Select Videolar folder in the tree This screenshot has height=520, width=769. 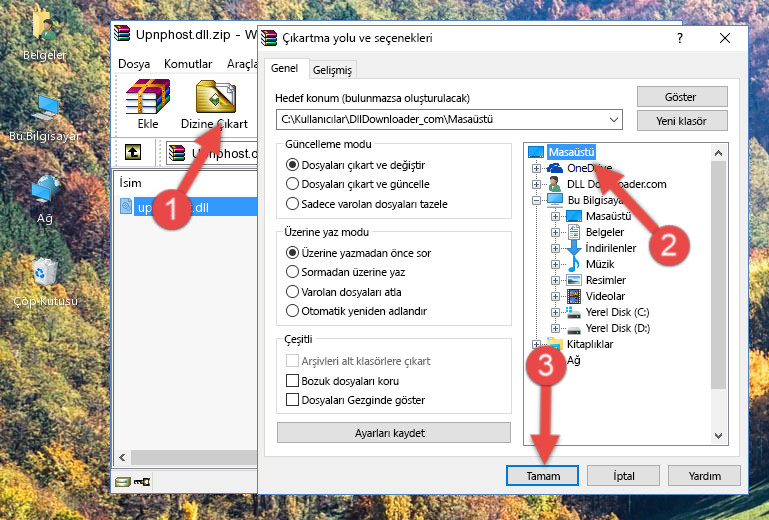(x=605, y=296)
